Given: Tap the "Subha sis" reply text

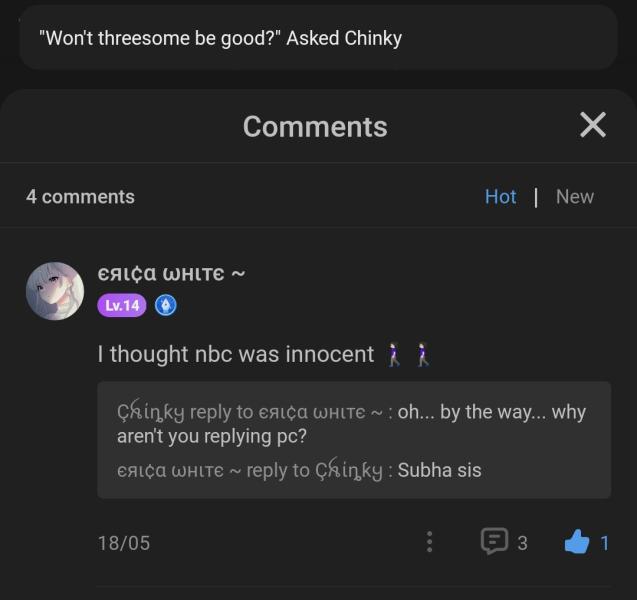Looking at the screenshot, I should 439,470.
